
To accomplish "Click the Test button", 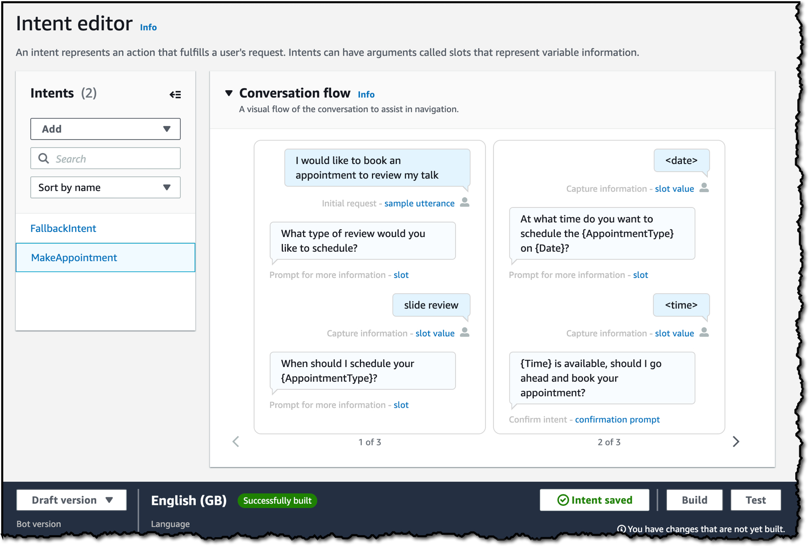I will (x=755, y=500).
